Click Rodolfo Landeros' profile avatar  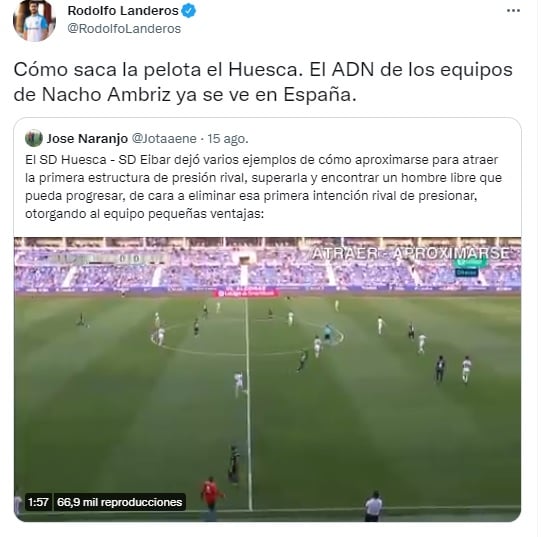(x=34, y=20)
